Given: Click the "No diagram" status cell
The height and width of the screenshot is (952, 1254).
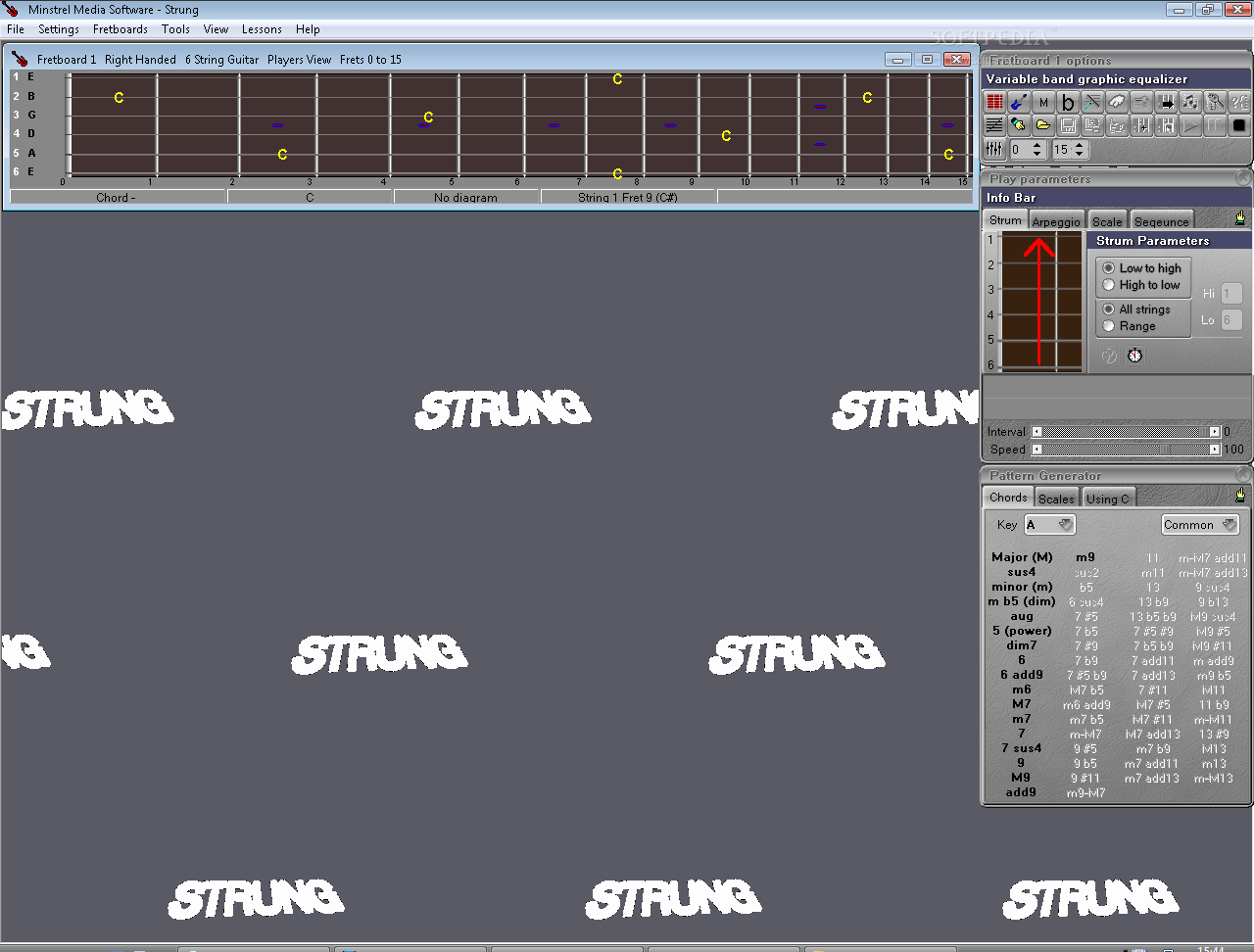Looking at the screenshot, I should 466,197.
